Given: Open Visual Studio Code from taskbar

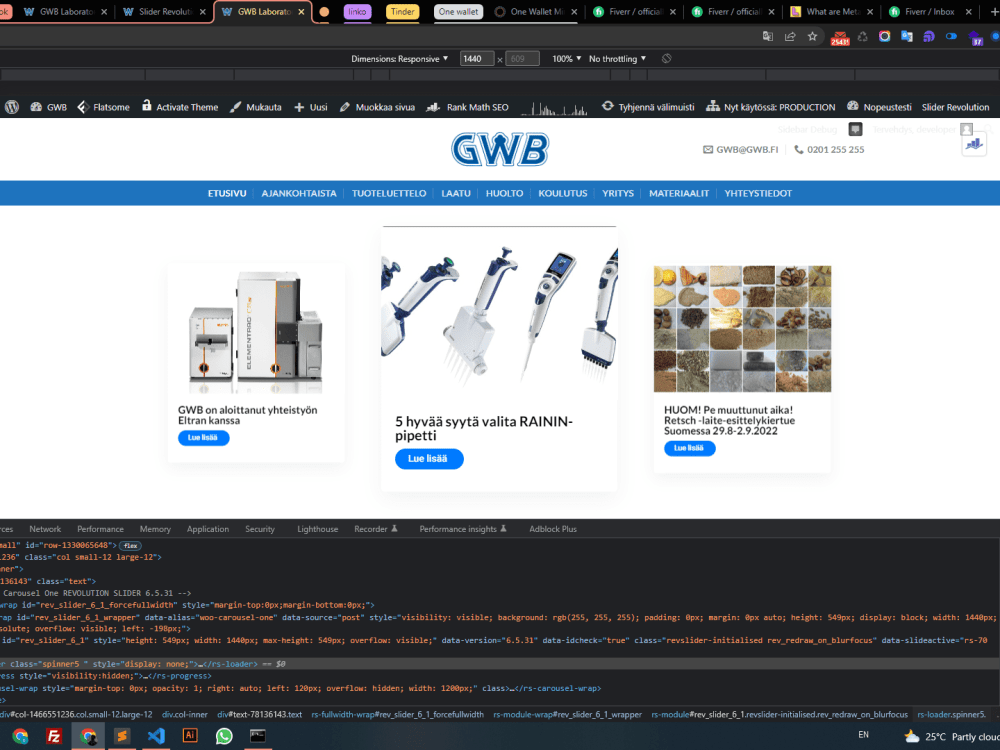Looking at the screenshot, I should click(x=156, y=736).
